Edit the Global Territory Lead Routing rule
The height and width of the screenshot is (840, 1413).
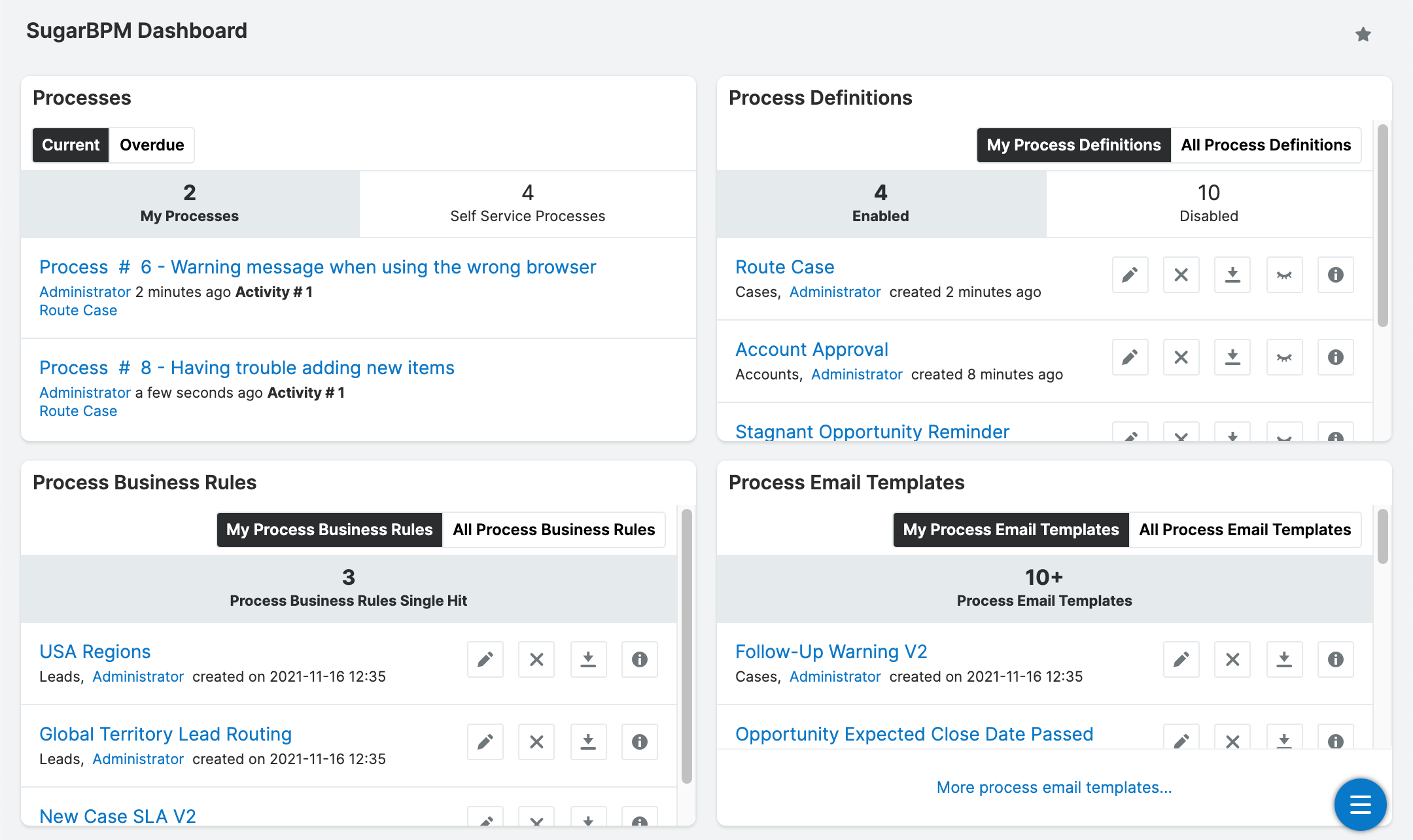coord(485,742)
